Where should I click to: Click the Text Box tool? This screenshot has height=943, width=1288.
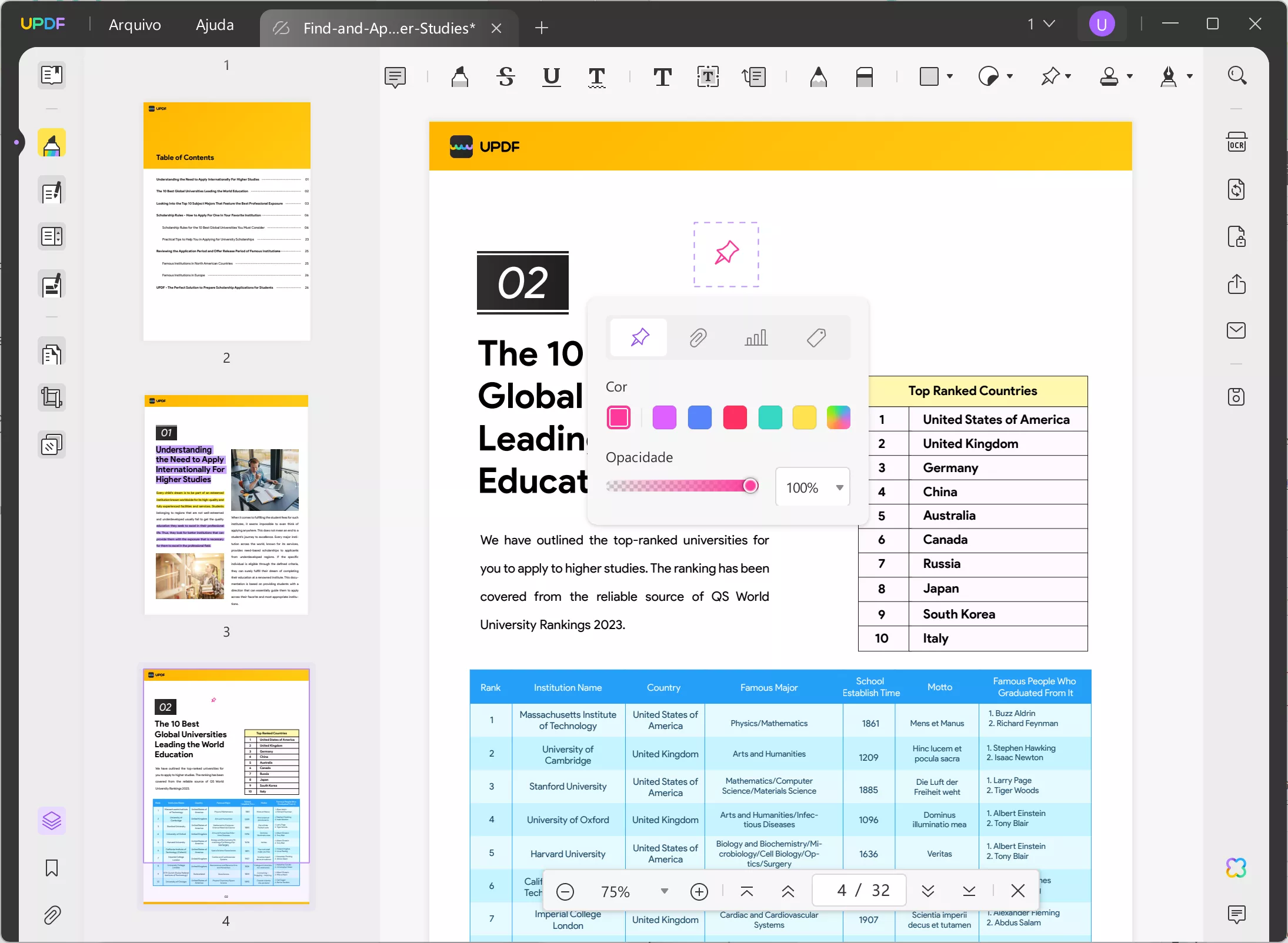point(708,76)
